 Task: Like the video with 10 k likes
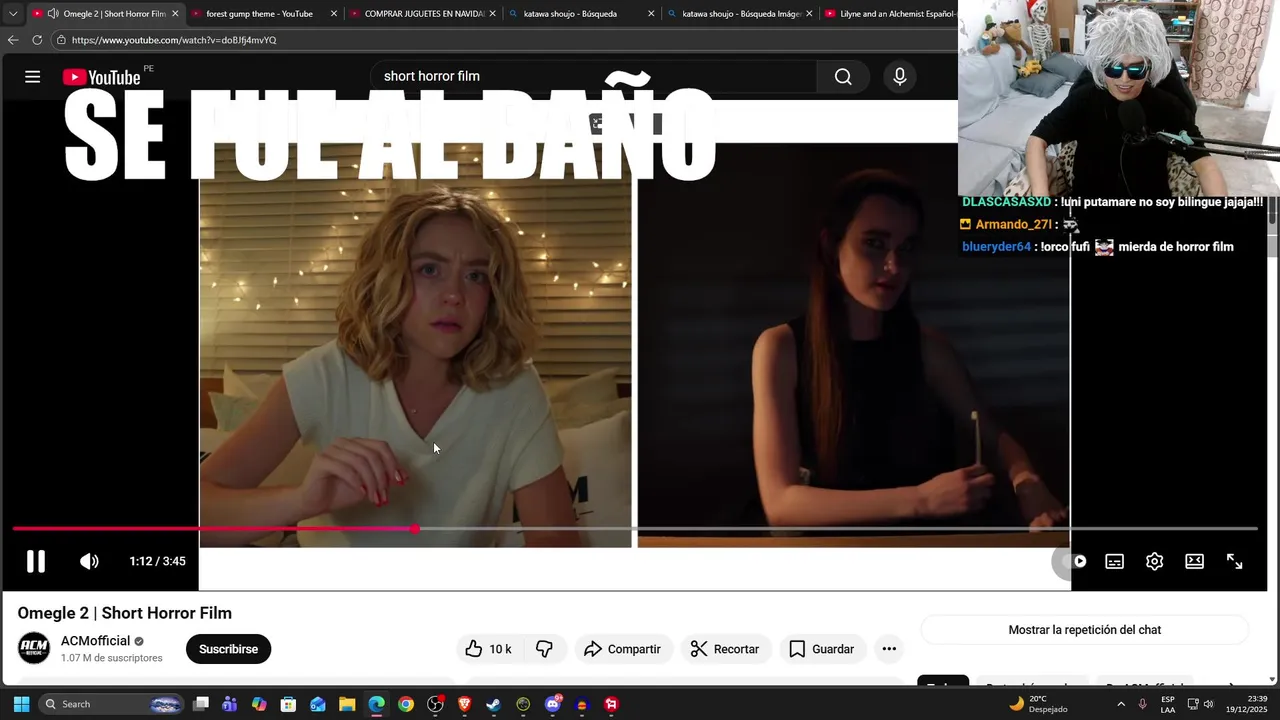click(488, 649)
